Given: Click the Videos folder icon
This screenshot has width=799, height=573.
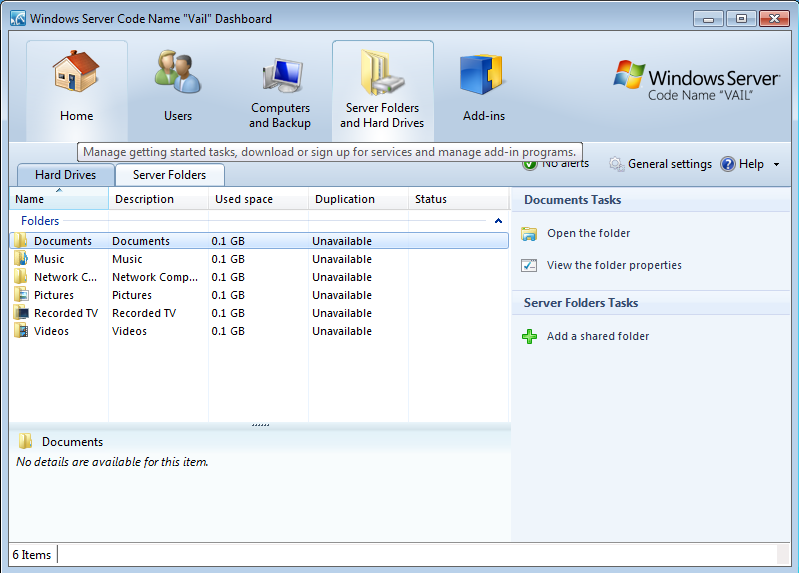Looking at the screenshot, I should click(x=21, y=330).
